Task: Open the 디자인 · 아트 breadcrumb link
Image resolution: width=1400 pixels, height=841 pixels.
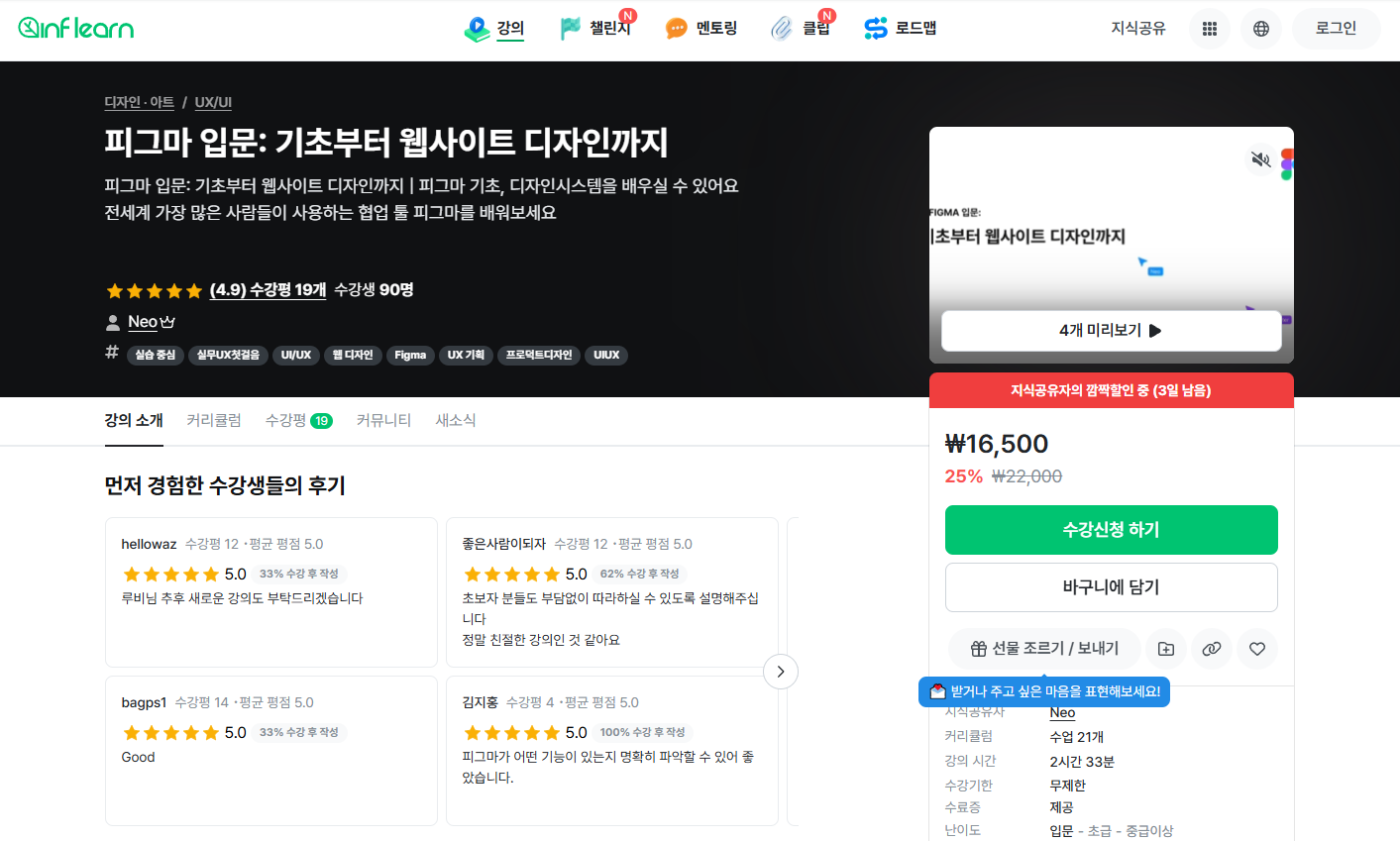Action: [x=140, y=102]
